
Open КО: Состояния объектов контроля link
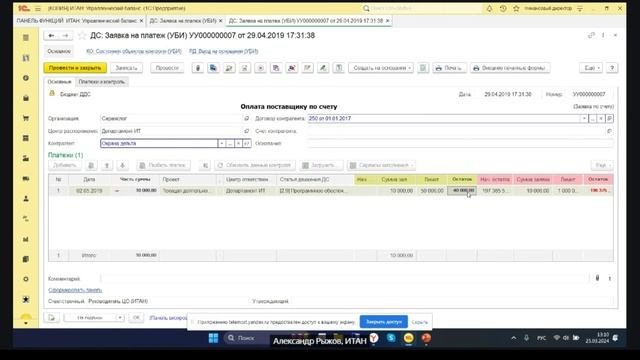point(133,51)
